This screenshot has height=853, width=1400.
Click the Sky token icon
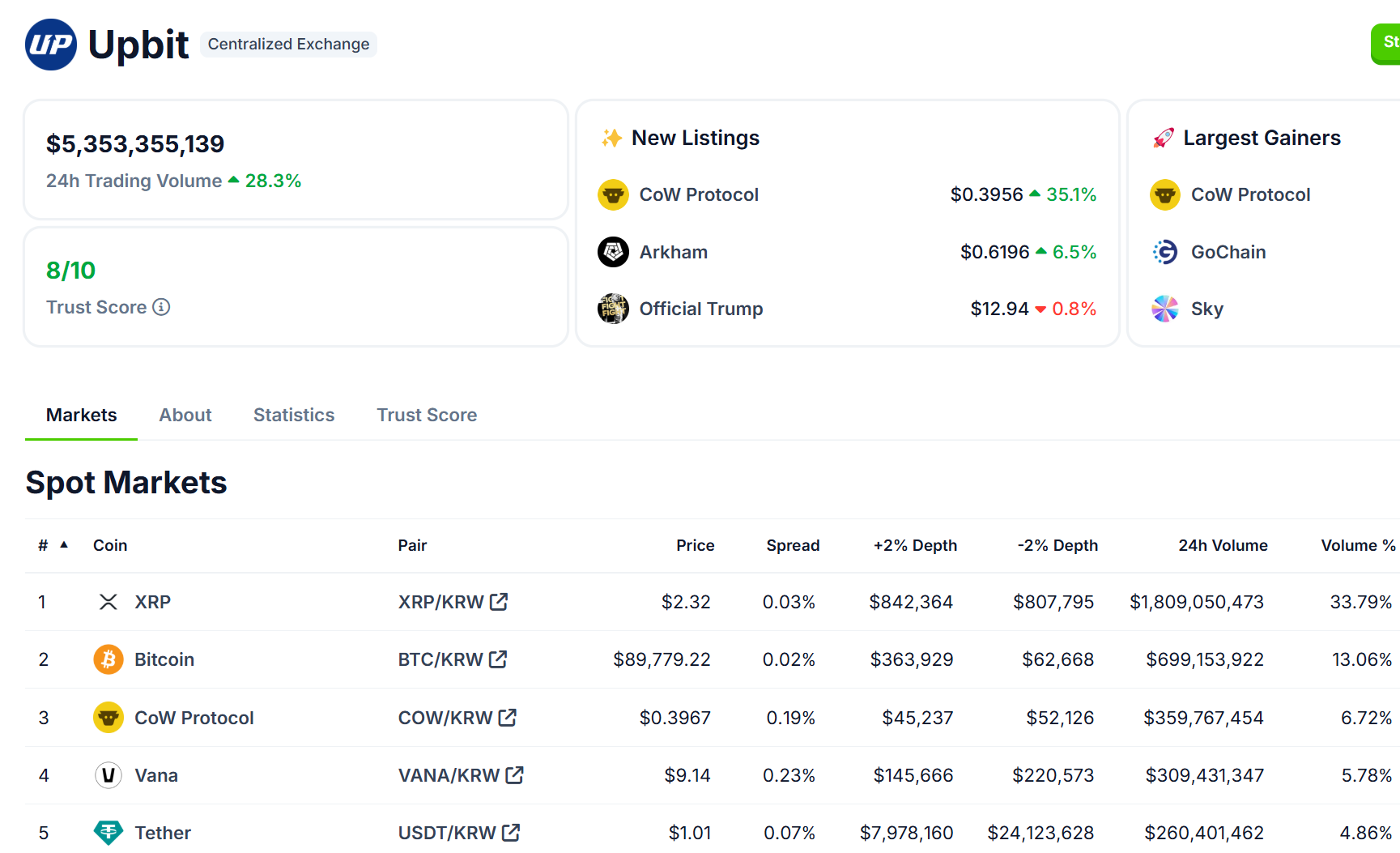tap(1164, 309)
